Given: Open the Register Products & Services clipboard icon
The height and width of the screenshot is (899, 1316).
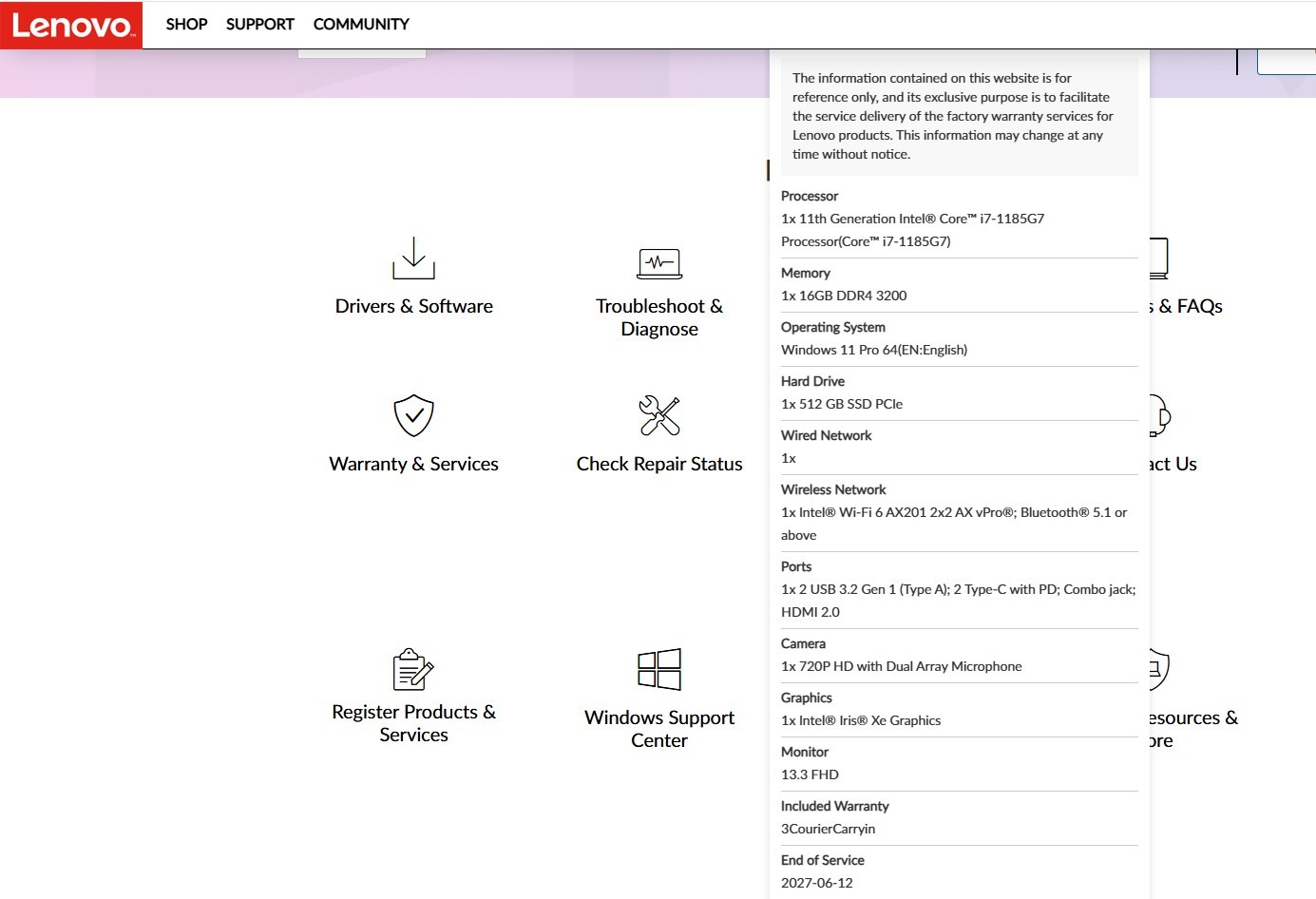Looking at the screenshot, I should click(413, 669).
